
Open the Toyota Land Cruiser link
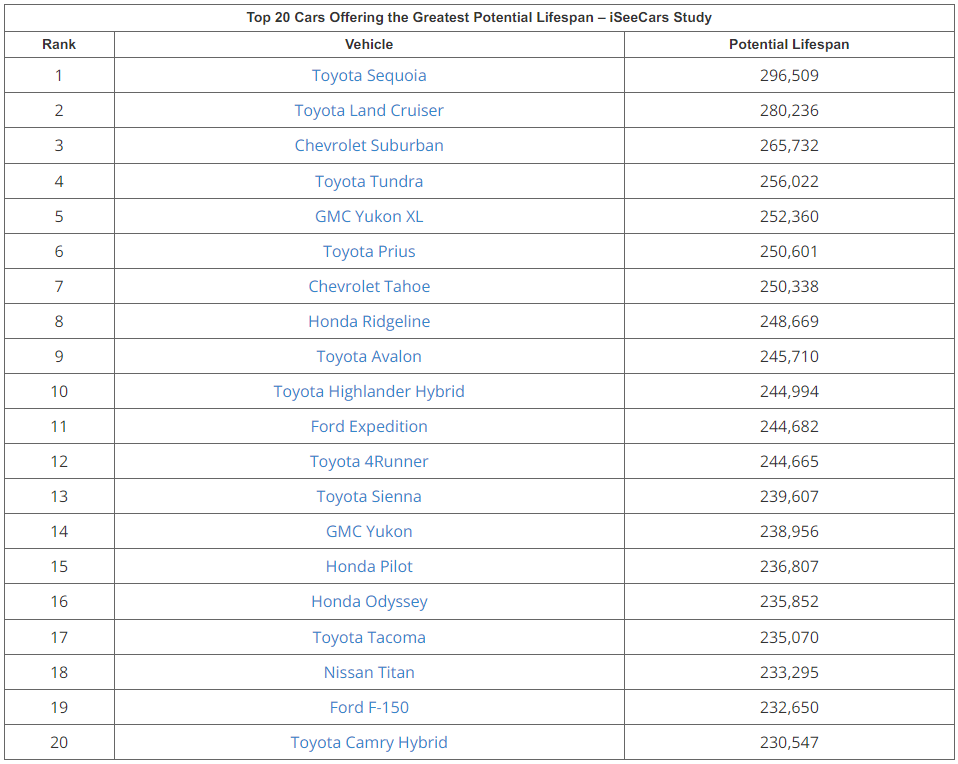[369, 111]
